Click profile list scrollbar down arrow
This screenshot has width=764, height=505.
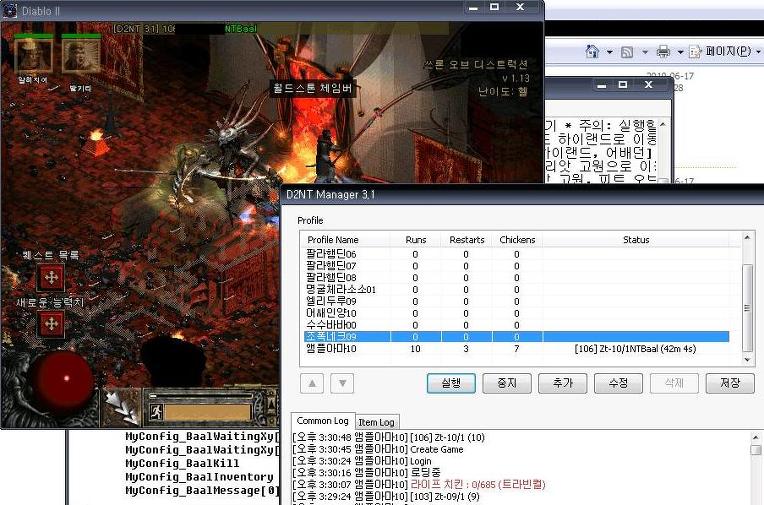pos(747,360)
